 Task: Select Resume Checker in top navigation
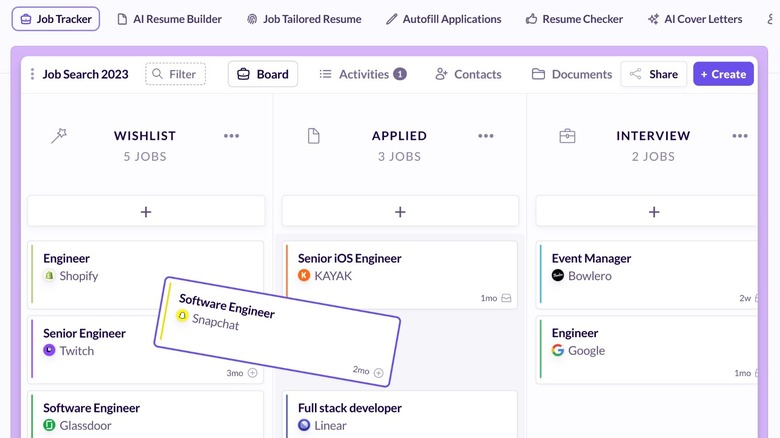tap(574, 19)
